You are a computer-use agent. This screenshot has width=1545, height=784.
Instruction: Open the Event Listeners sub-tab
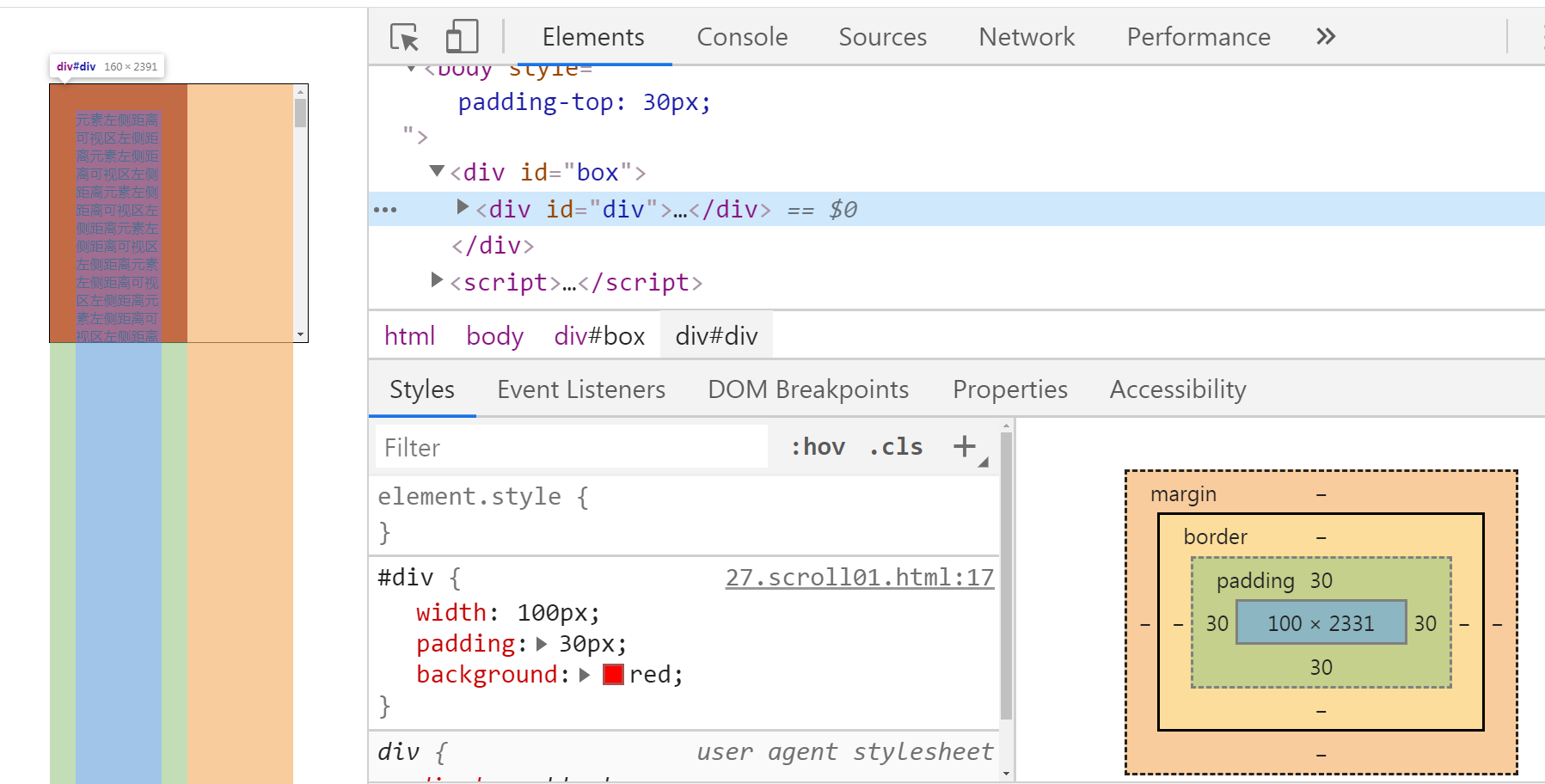click(x=581, y=389)
